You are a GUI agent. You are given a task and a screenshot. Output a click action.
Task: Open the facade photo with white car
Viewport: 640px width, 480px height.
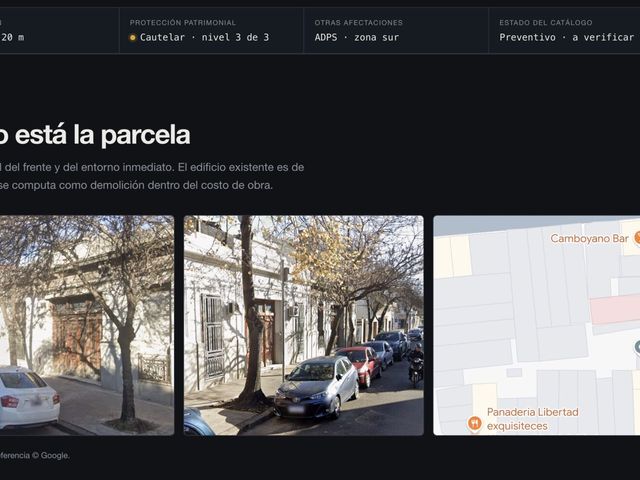87,325
